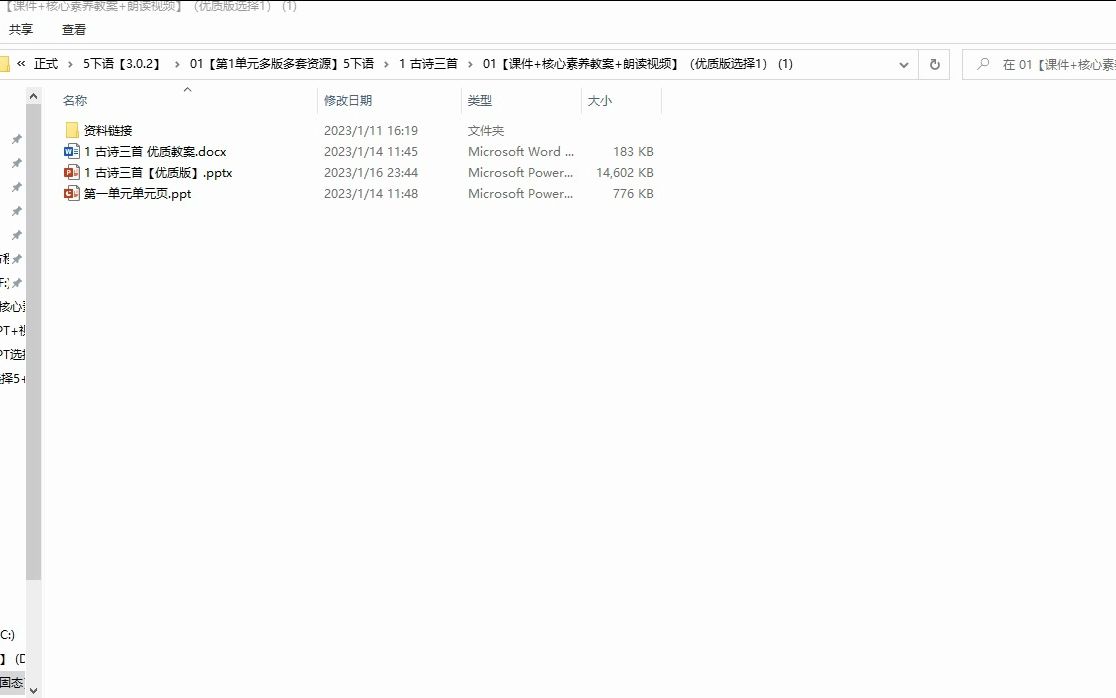Click the sidebar scrollbar on the left
1116x698 pixels.
[35, 300]
